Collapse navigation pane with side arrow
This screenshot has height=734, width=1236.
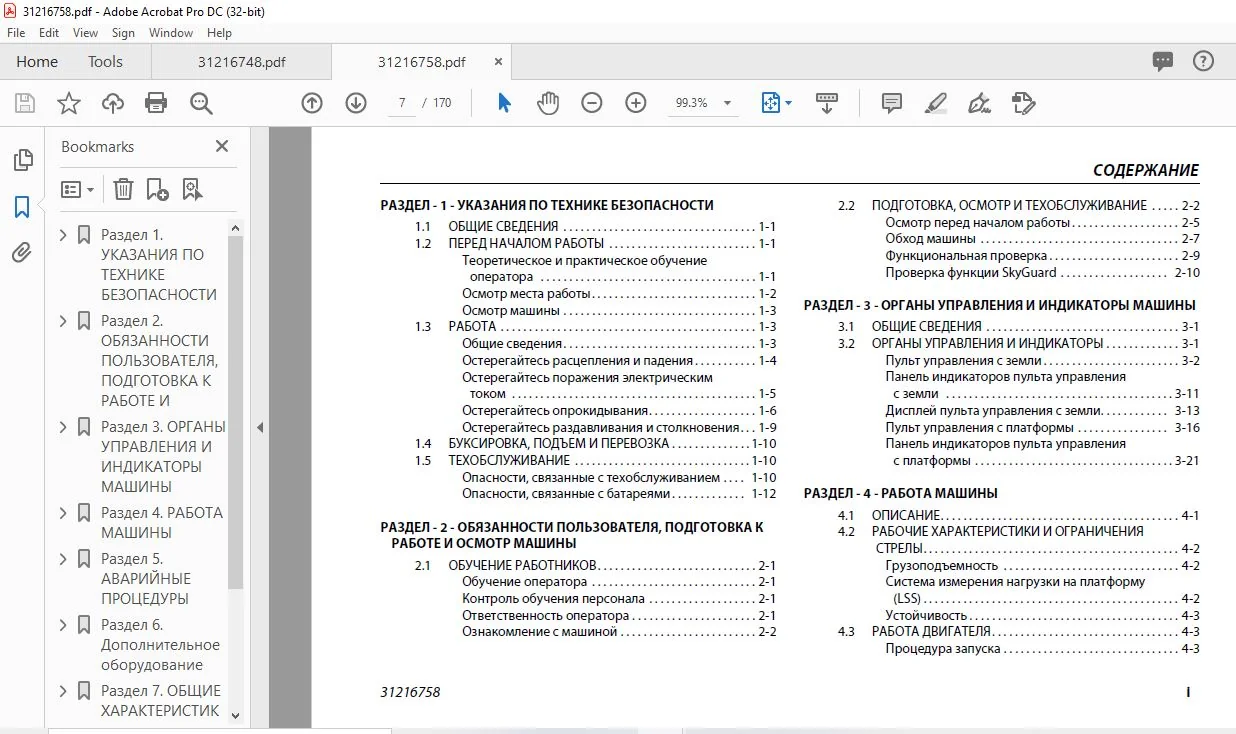259,428
